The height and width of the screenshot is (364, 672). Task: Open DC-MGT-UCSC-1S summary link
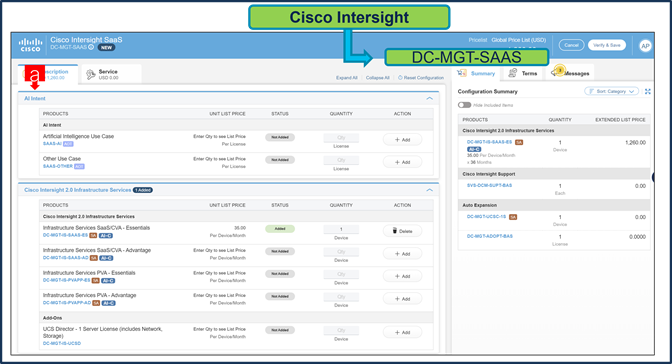click(486, 217)
